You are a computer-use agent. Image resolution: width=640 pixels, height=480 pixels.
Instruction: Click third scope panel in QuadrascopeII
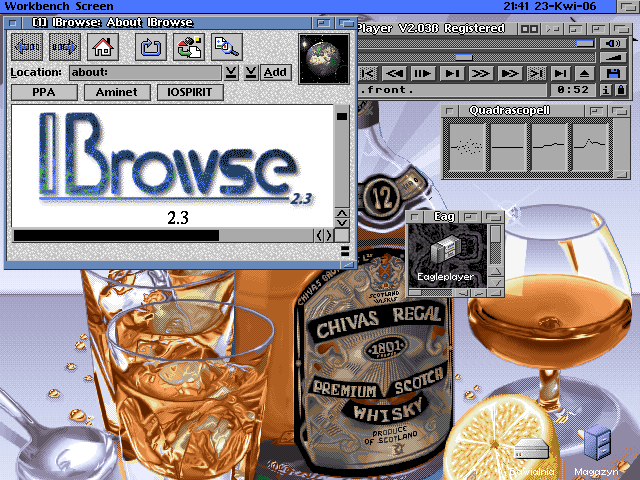click(549, 147)
